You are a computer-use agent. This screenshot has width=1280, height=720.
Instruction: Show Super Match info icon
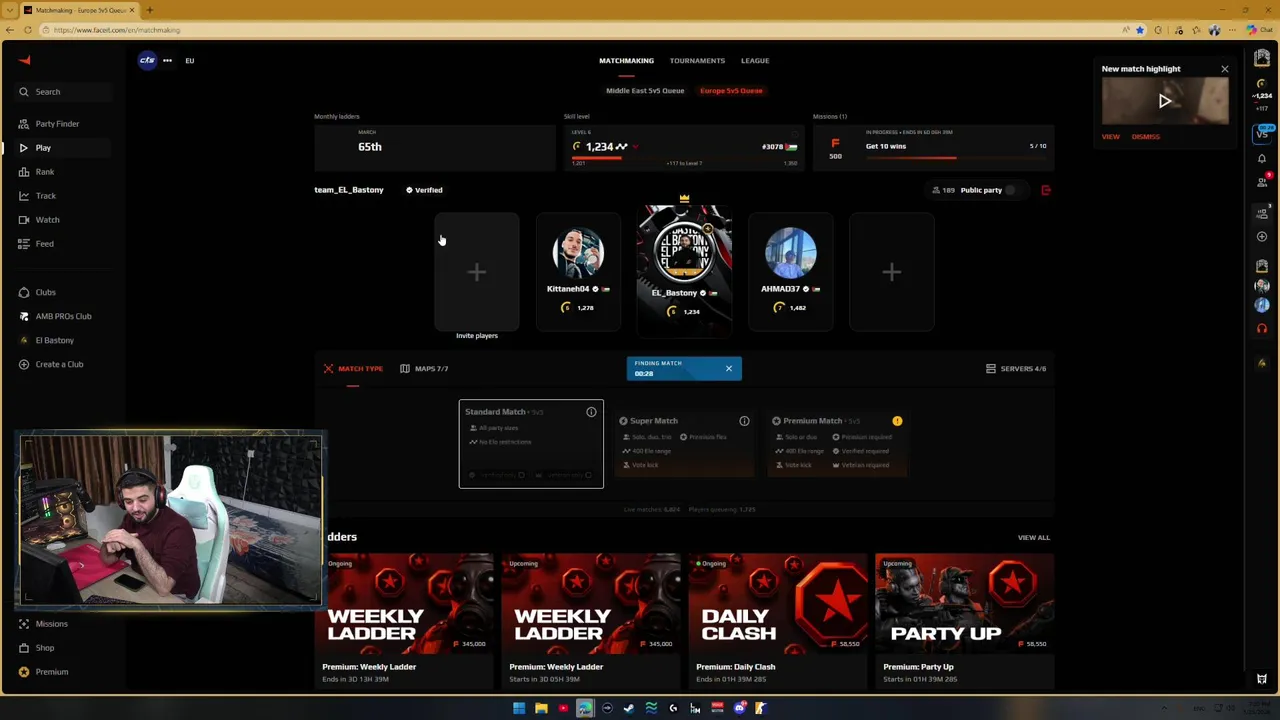(x=744, y=421)
